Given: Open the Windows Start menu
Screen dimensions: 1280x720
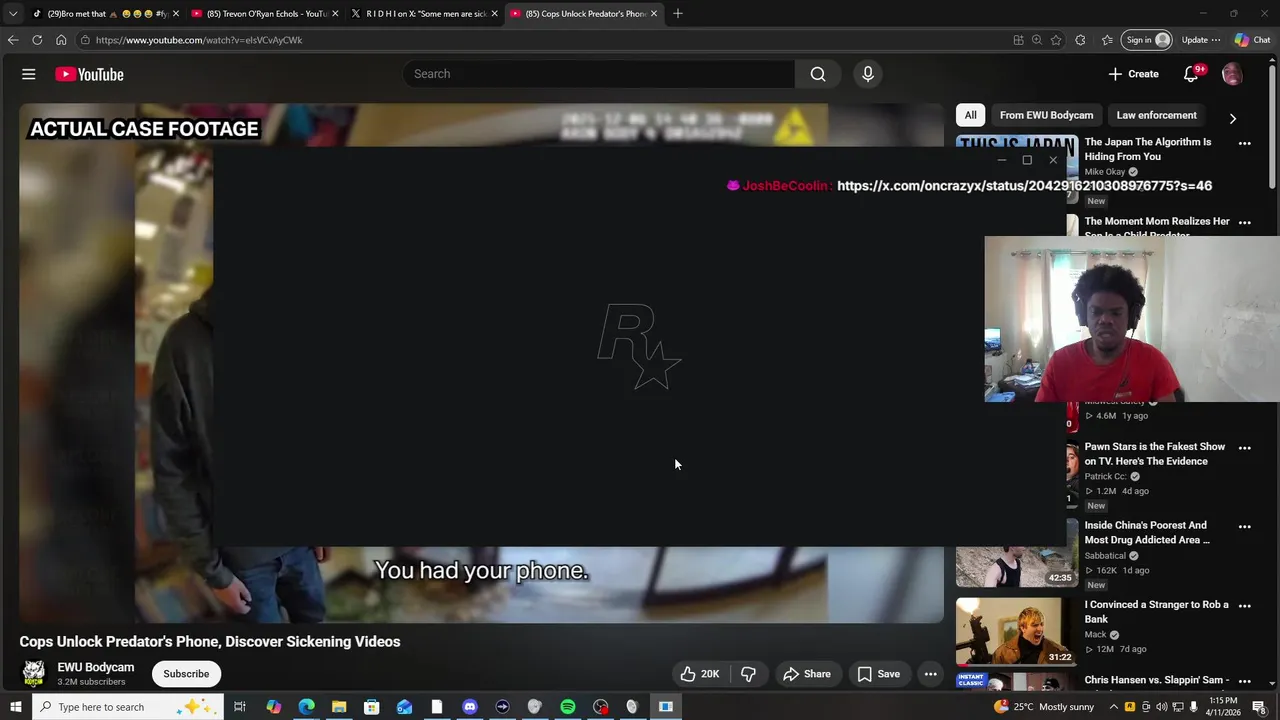Looking at the screenshot, I should (15, 707).
